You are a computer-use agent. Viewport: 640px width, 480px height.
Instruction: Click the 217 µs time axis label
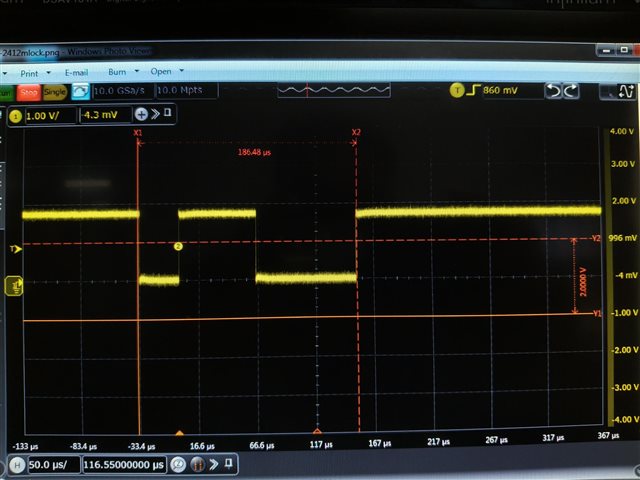(438, 442)
